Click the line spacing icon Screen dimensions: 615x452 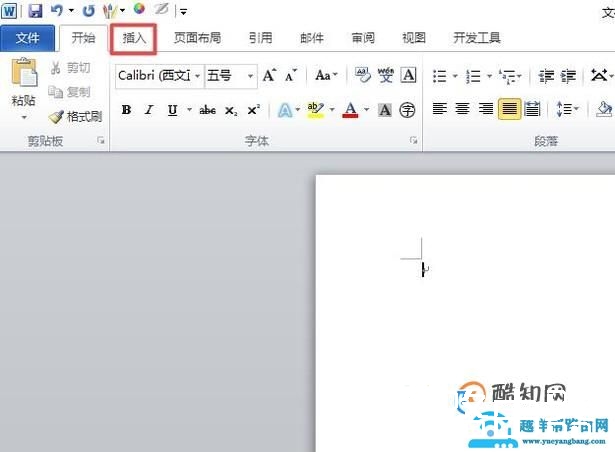coord(564,109)
